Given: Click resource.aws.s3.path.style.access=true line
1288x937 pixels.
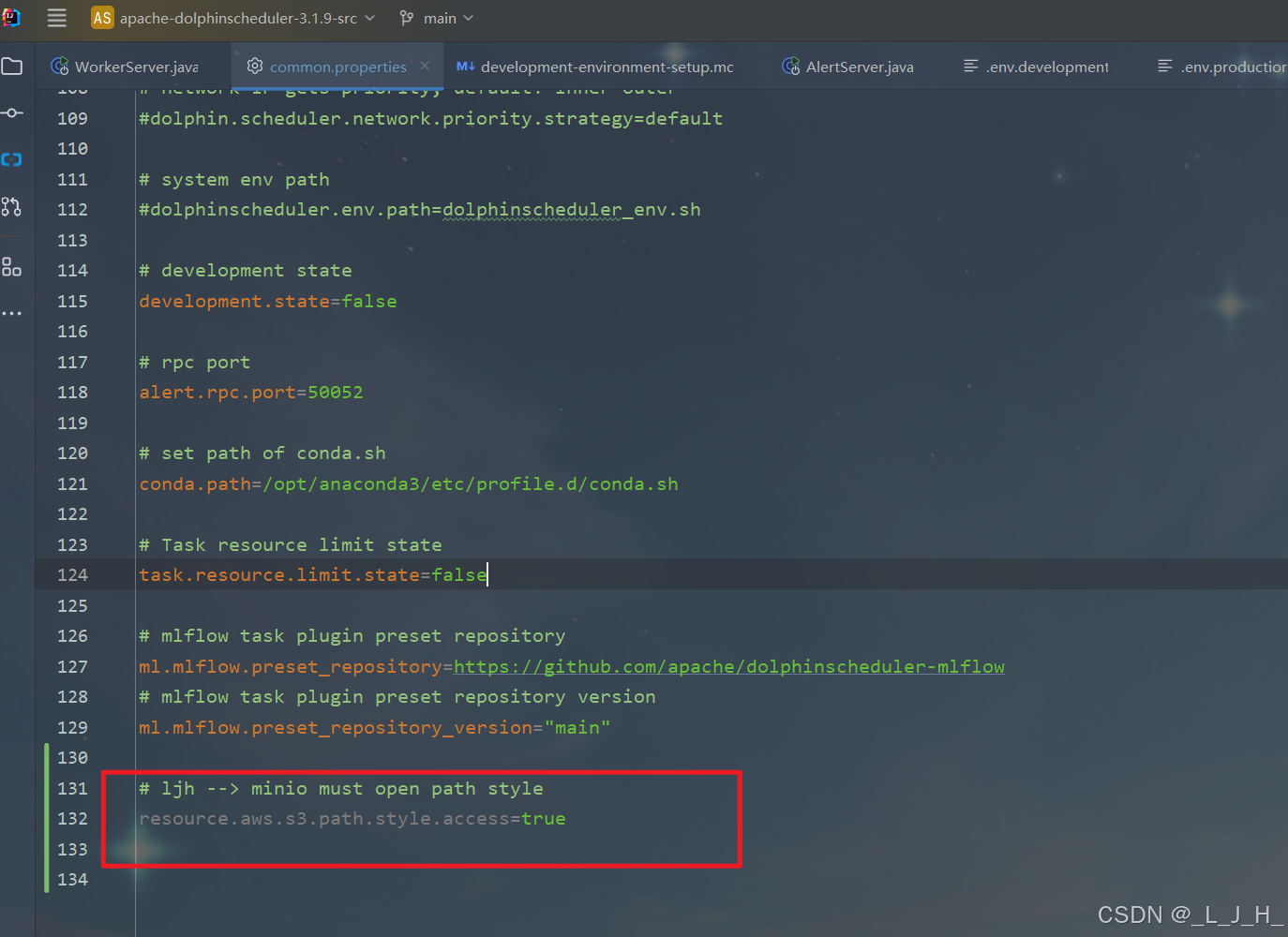Looking at the screenshot, I should click(352, 819).
